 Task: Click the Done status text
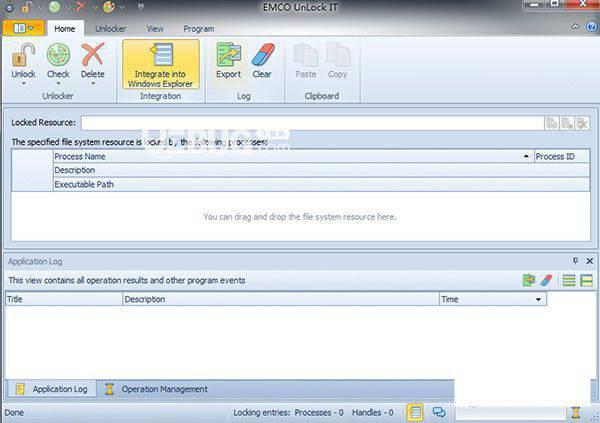pyautogui.click(x=14, y=413)
